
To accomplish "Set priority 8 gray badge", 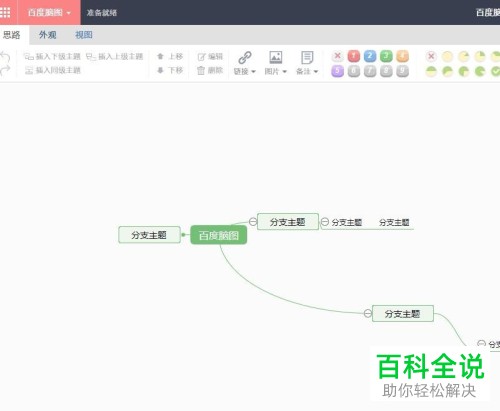I will (386, 71).
